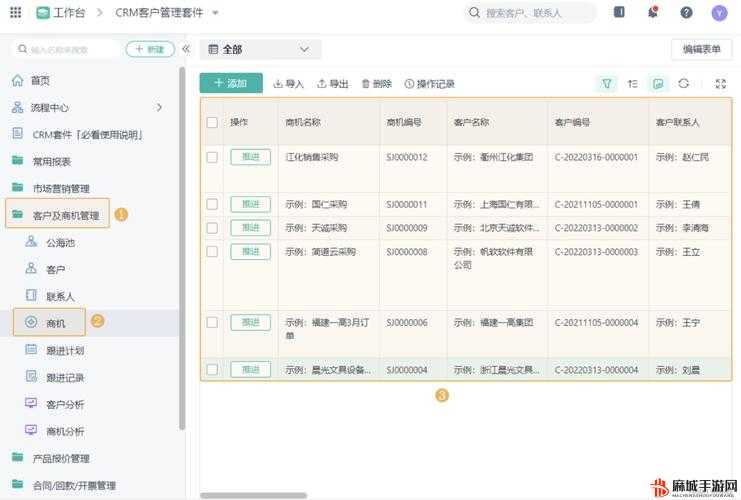741x500 pixels.
Task: Click the 首页 home icon
Action: (17, 80)
